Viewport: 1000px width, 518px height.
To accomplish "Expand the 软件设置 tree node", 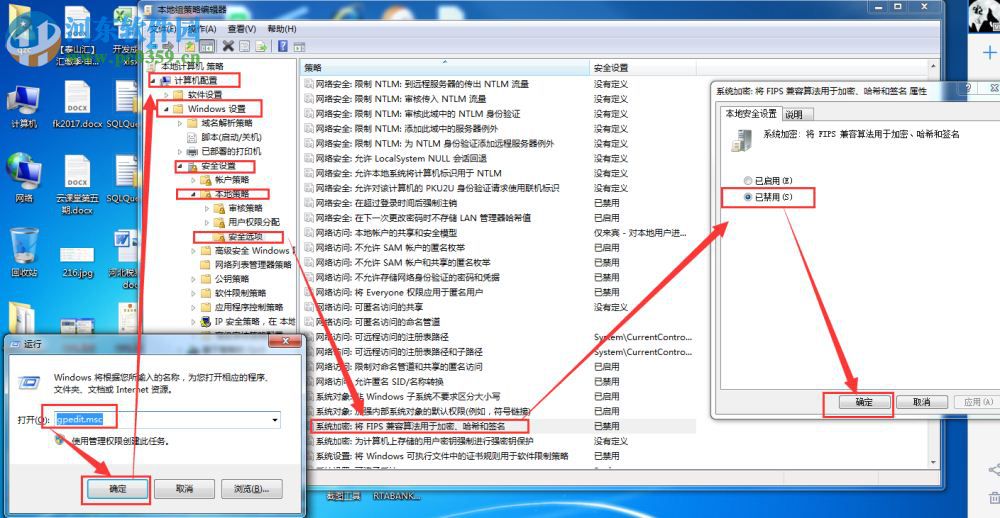I will point(166,94).
